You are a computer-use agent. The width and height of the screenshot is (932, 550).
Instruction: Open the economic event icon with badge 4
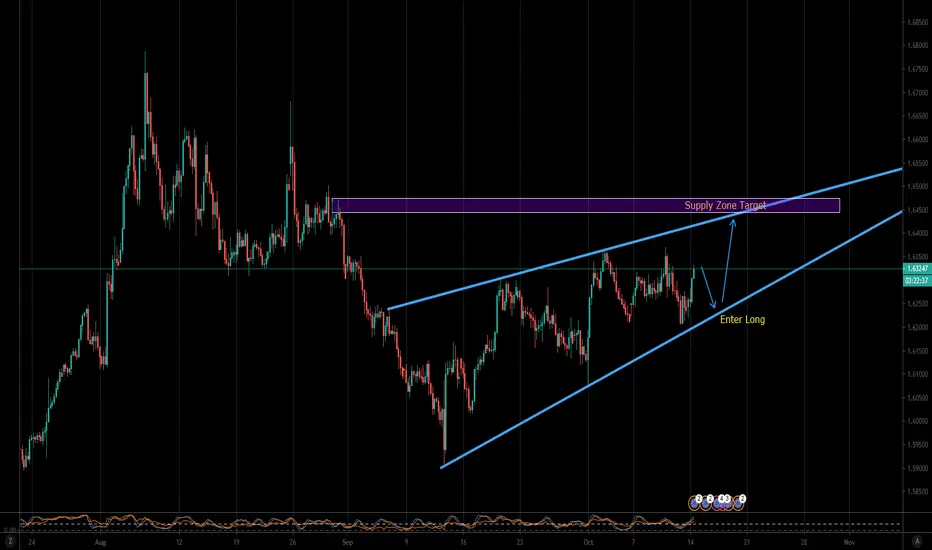pos(717,503)
